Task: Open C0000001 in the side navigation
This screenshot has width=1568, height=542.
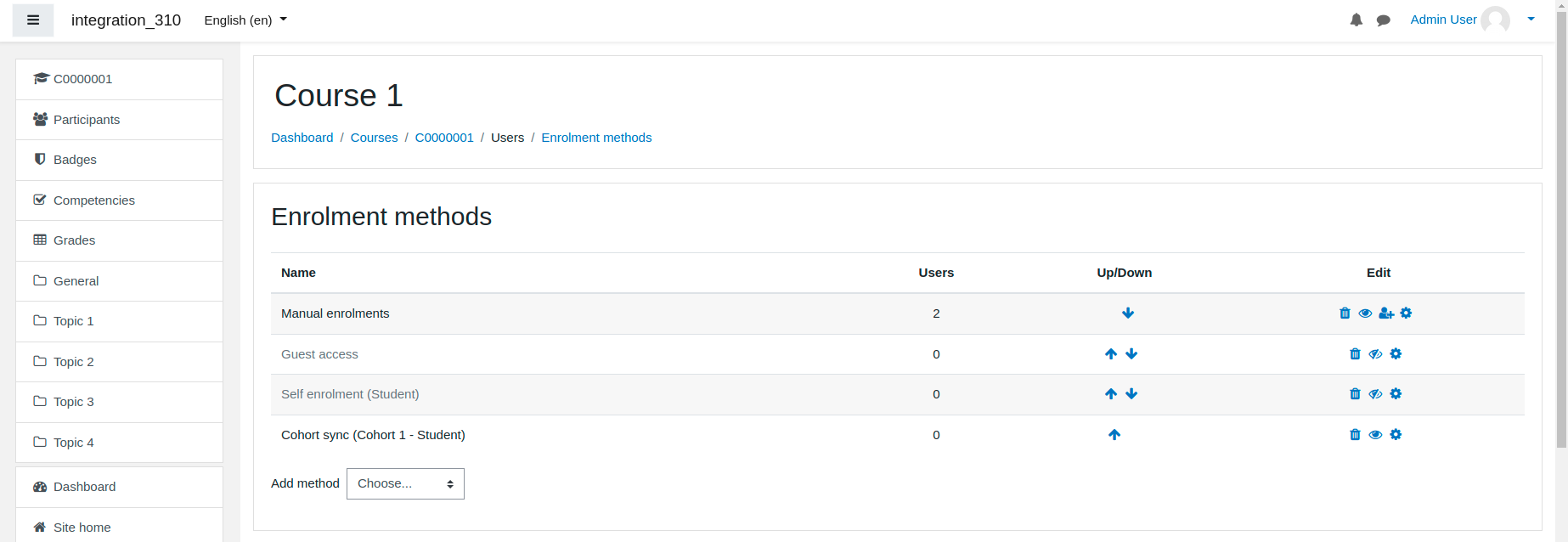Action: tap(119, 79)
